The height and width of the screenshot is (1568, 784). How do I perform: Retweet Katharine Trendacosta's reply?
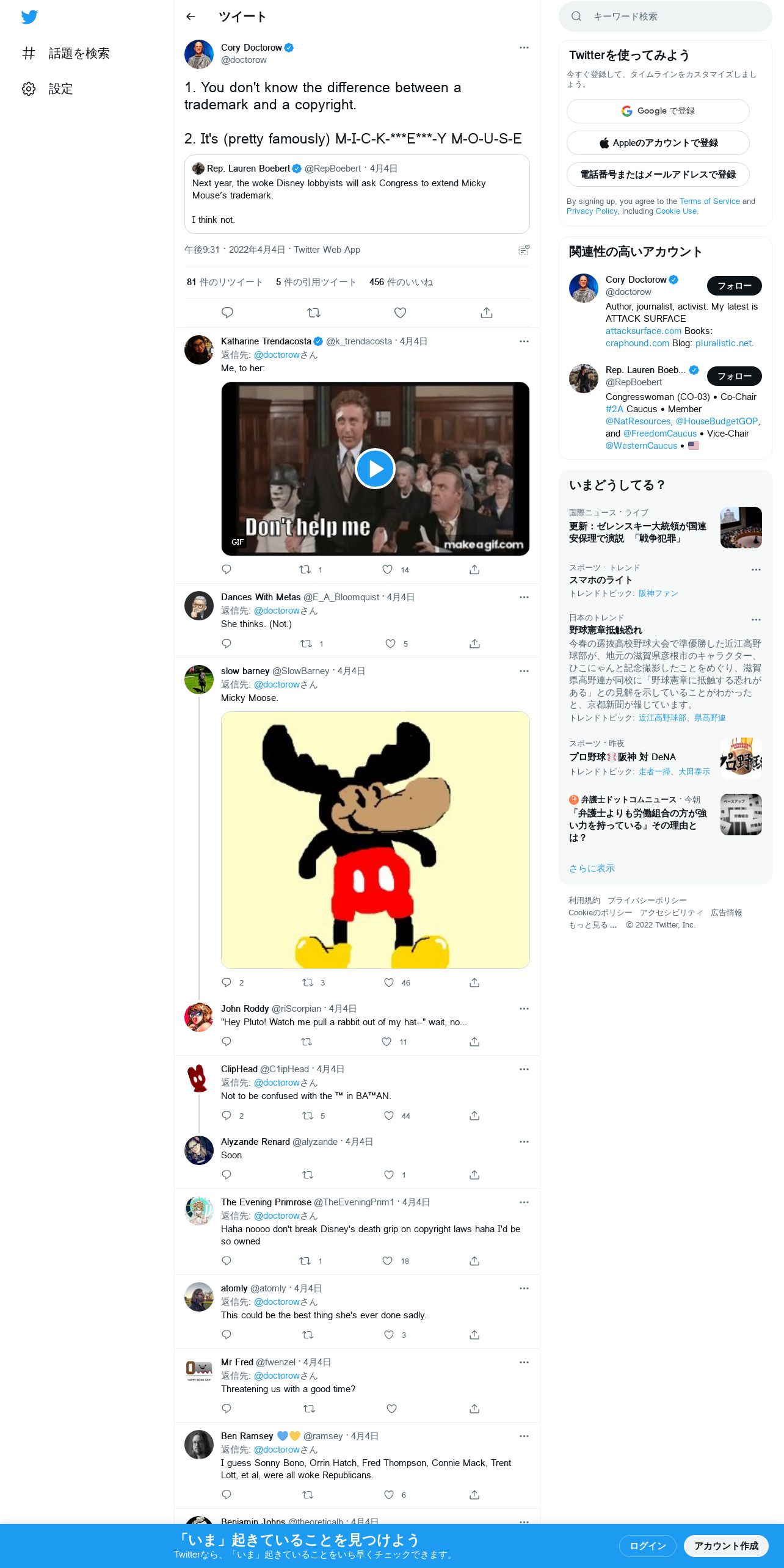(305, 570)
